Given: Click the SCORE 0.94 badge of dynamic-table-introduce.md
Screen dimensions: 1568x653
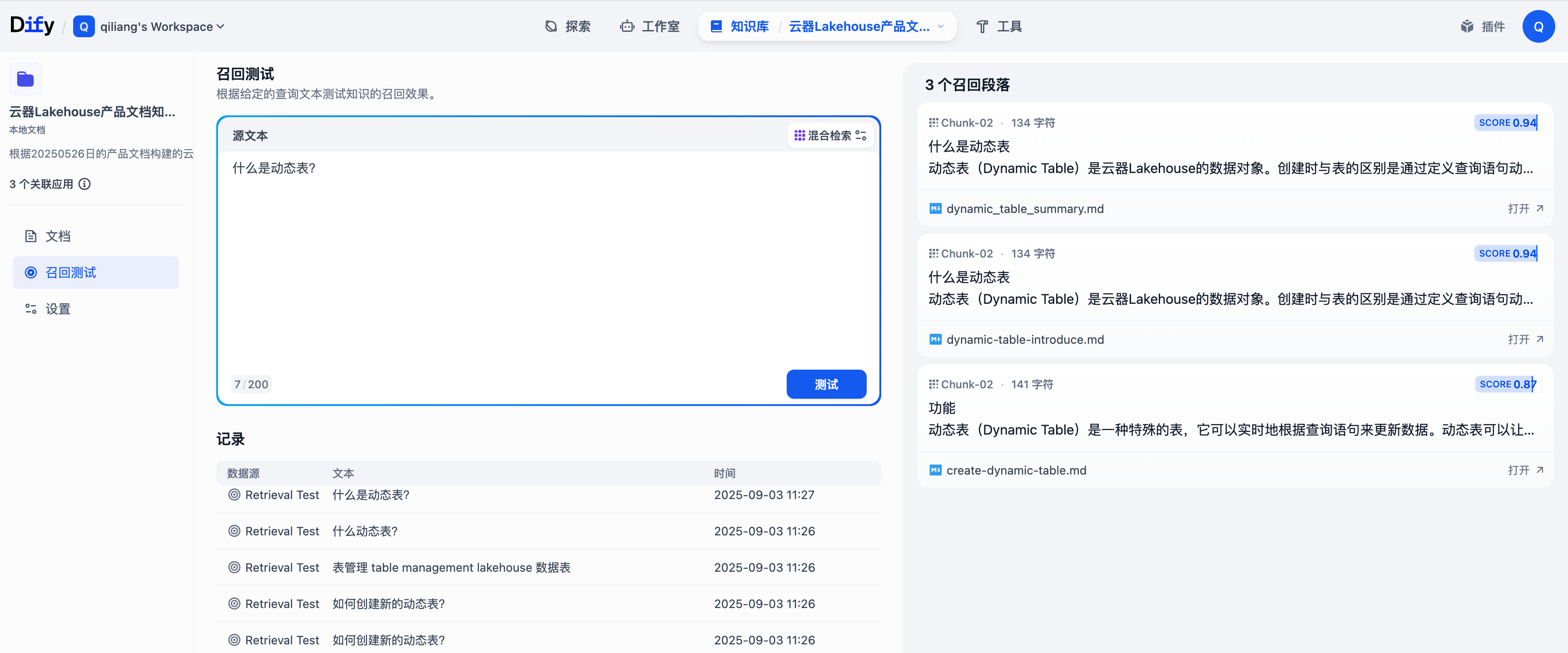Looking at the screenshot, I should (x=1508, y=254).
